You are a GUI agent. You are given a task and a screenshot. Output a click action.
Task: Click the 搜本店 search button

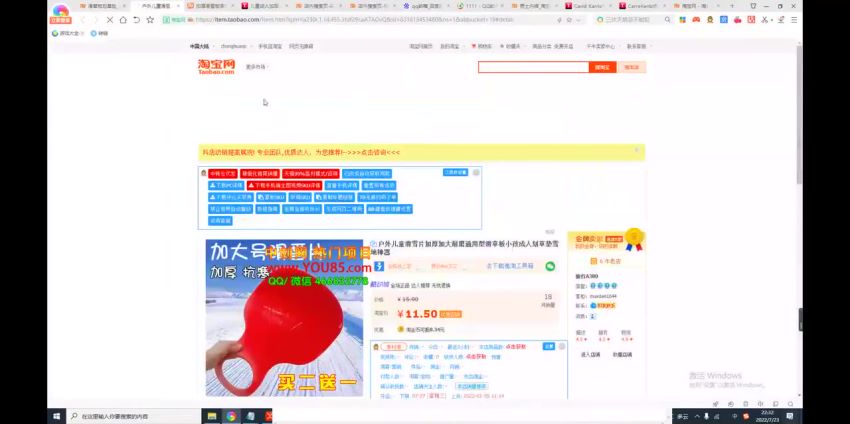coord(632,67)
